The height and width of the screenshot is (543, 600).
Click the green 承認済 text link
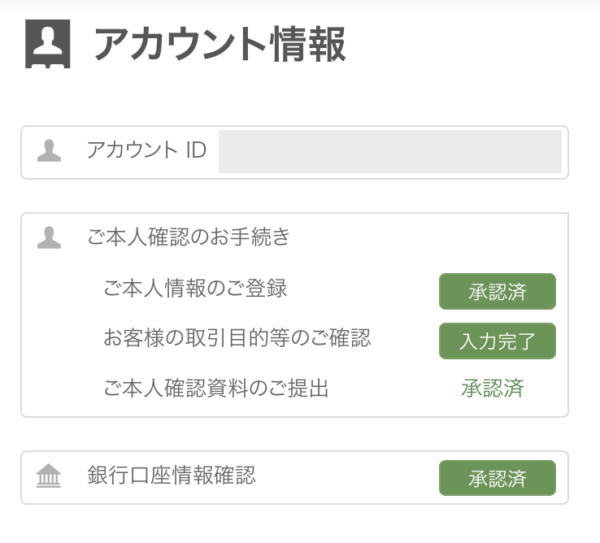pos(492,388)
